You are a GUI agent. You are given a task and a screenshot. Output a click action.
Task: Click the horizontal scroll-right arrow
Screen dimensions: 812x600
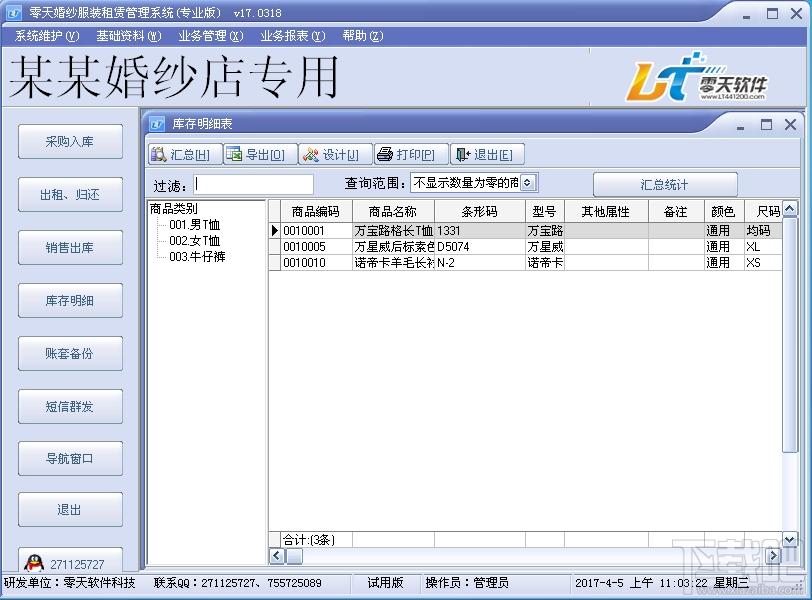point(774,555)
